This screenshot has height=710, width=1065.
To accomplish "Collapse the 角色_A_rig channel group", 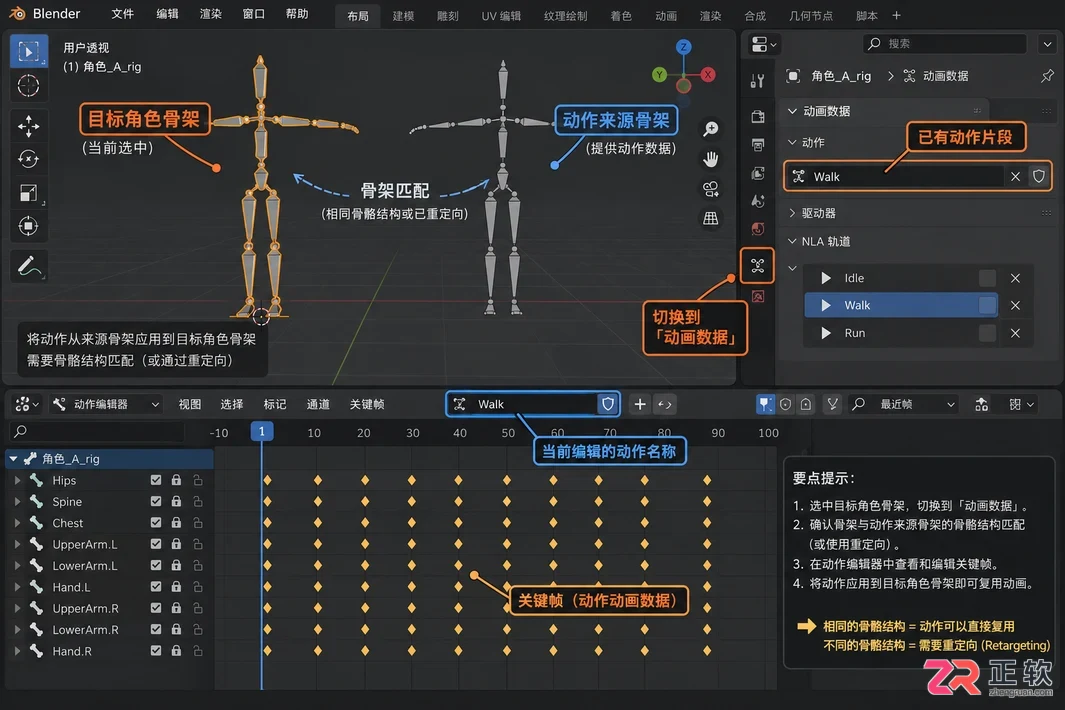I will pos(13,459).
